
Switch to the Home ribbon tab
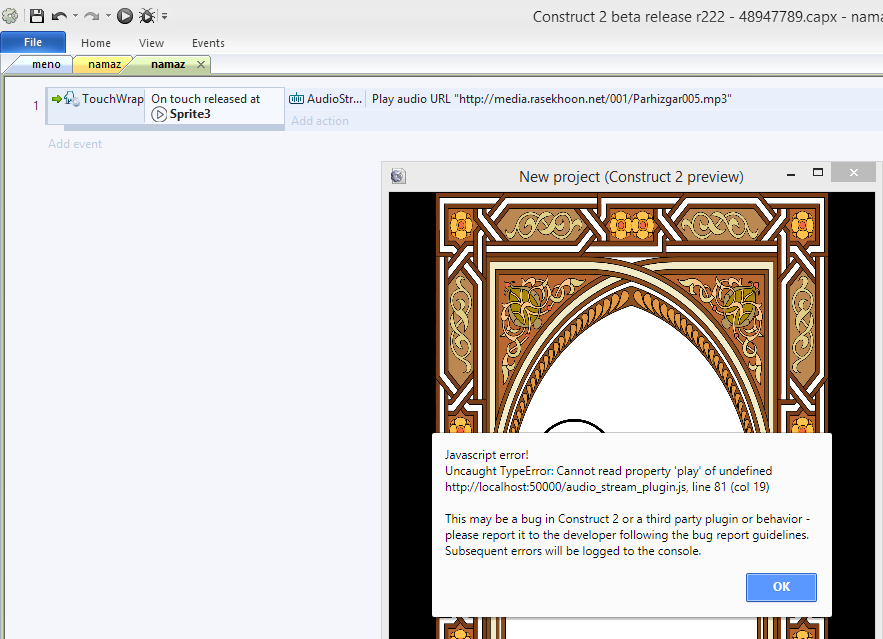(x=96, y=43)
